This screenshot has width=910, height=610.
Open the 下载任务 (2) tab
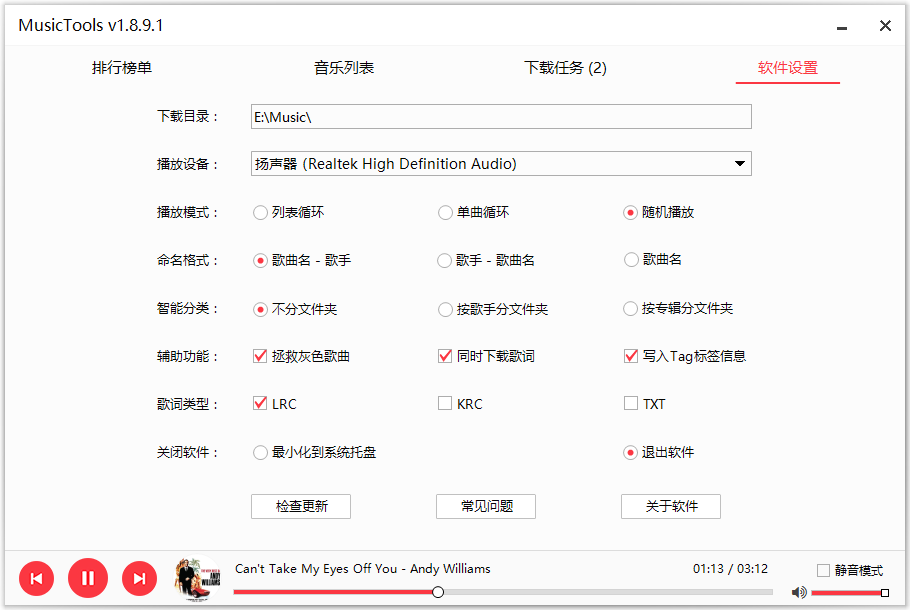point(565,68)
